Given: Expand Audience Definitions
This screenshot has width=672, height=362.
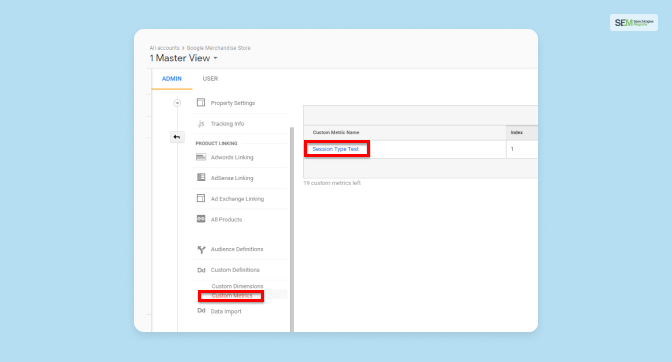Looking at the screenshot, I should pos(237,249).
